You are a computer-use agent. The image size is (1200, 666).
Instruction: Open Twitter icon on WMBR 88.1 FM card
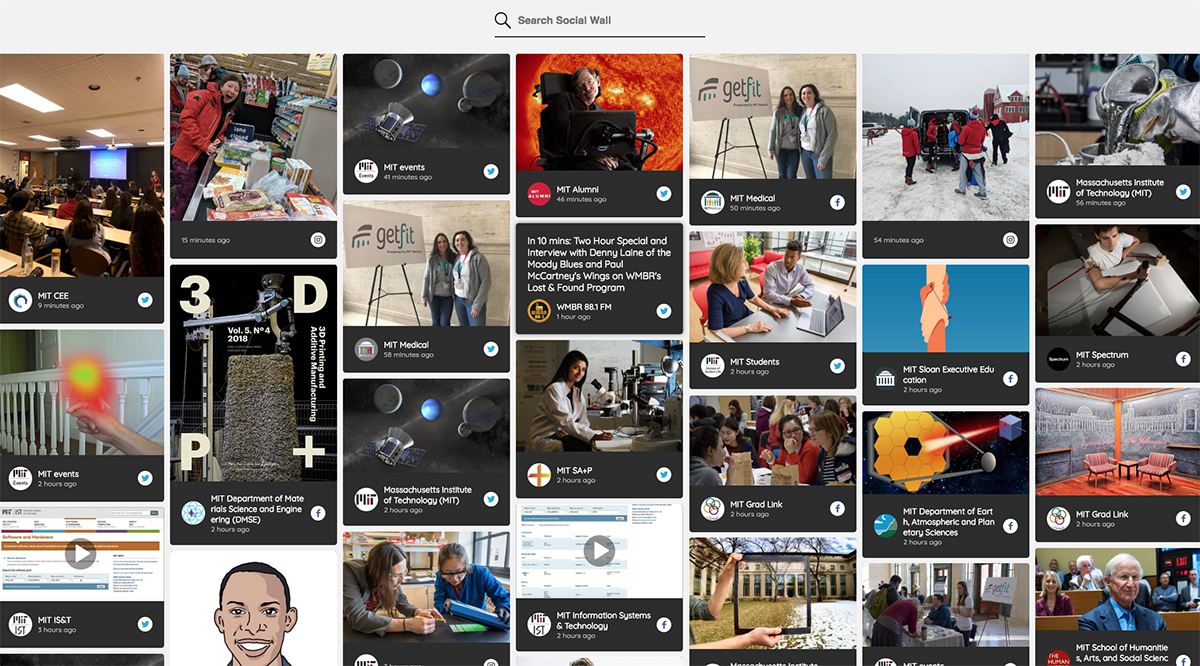pos(664,311)
